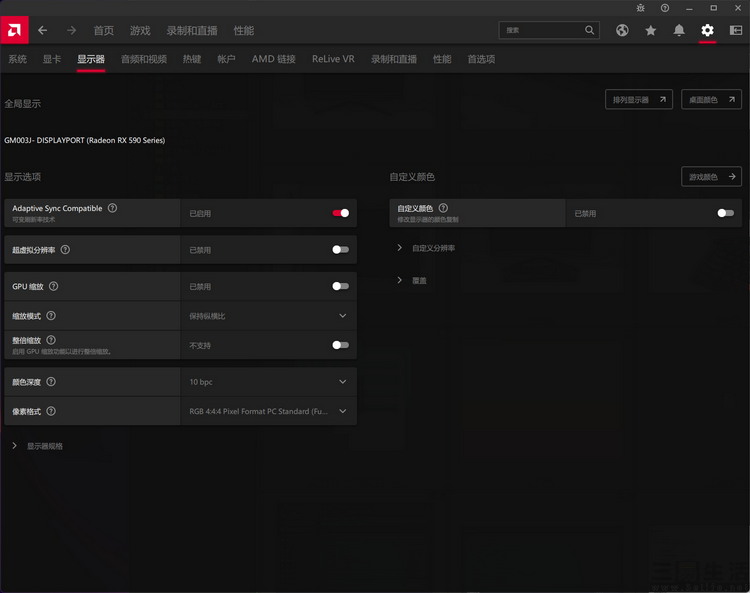
Task: Show help for 整倍缩放
Action: point(51,340)
